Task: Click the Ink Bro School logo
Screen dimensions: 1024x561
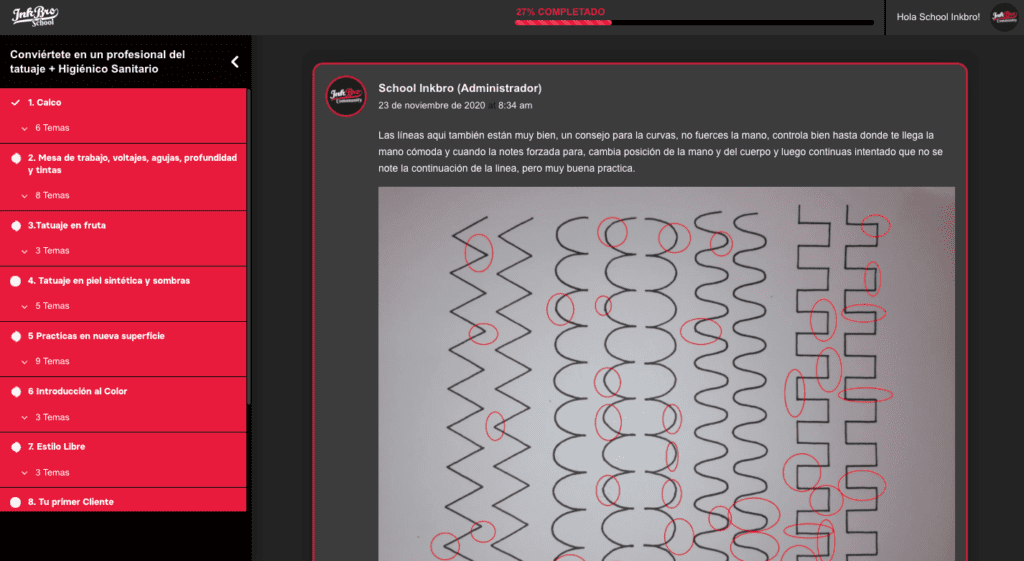Action: [x=34, y=15]
